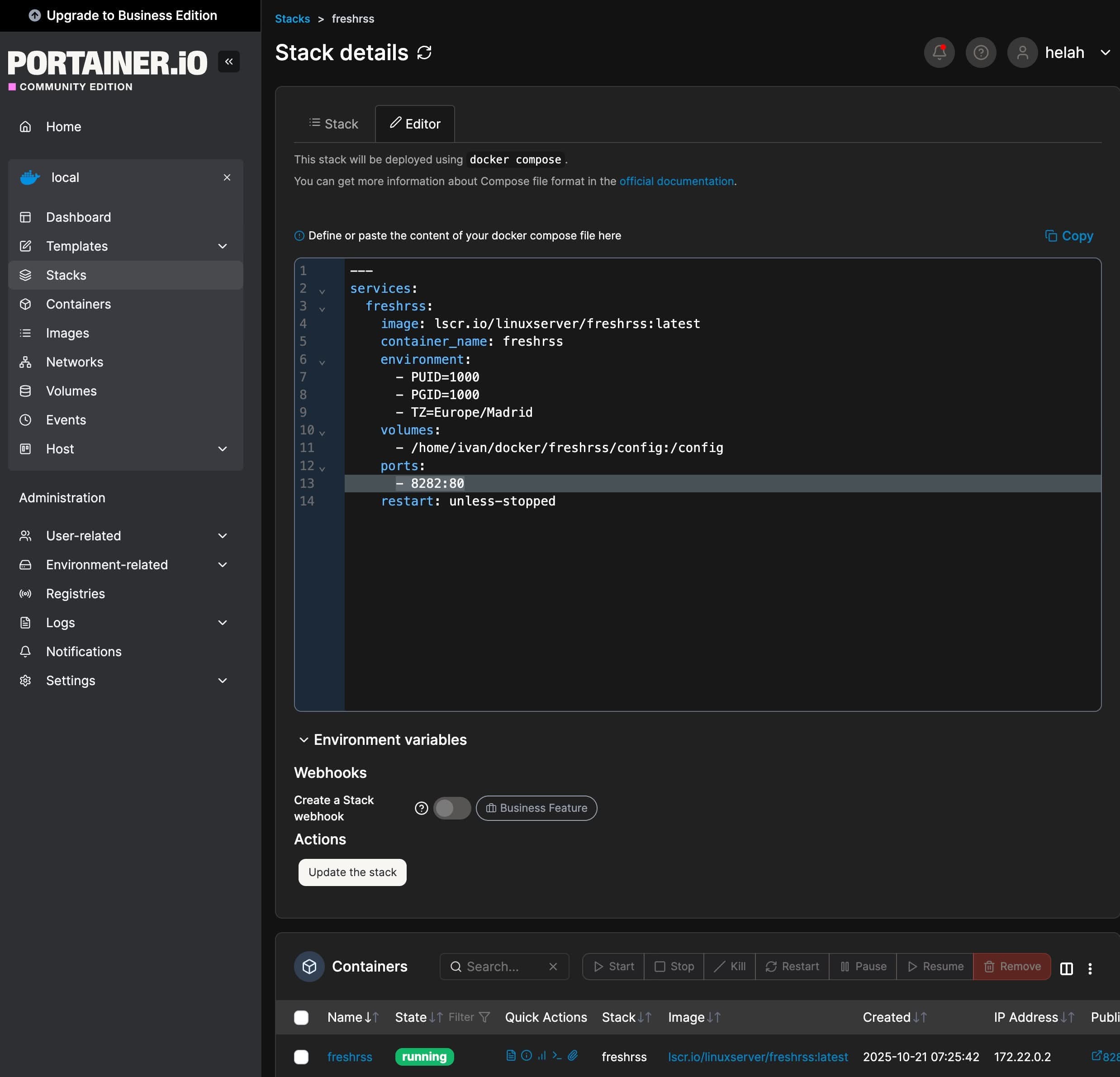Image resolution: width=1120 pixels, height=1077 pixels.
Task: Open the official documentation link
Action: click(x=676, y=181)
